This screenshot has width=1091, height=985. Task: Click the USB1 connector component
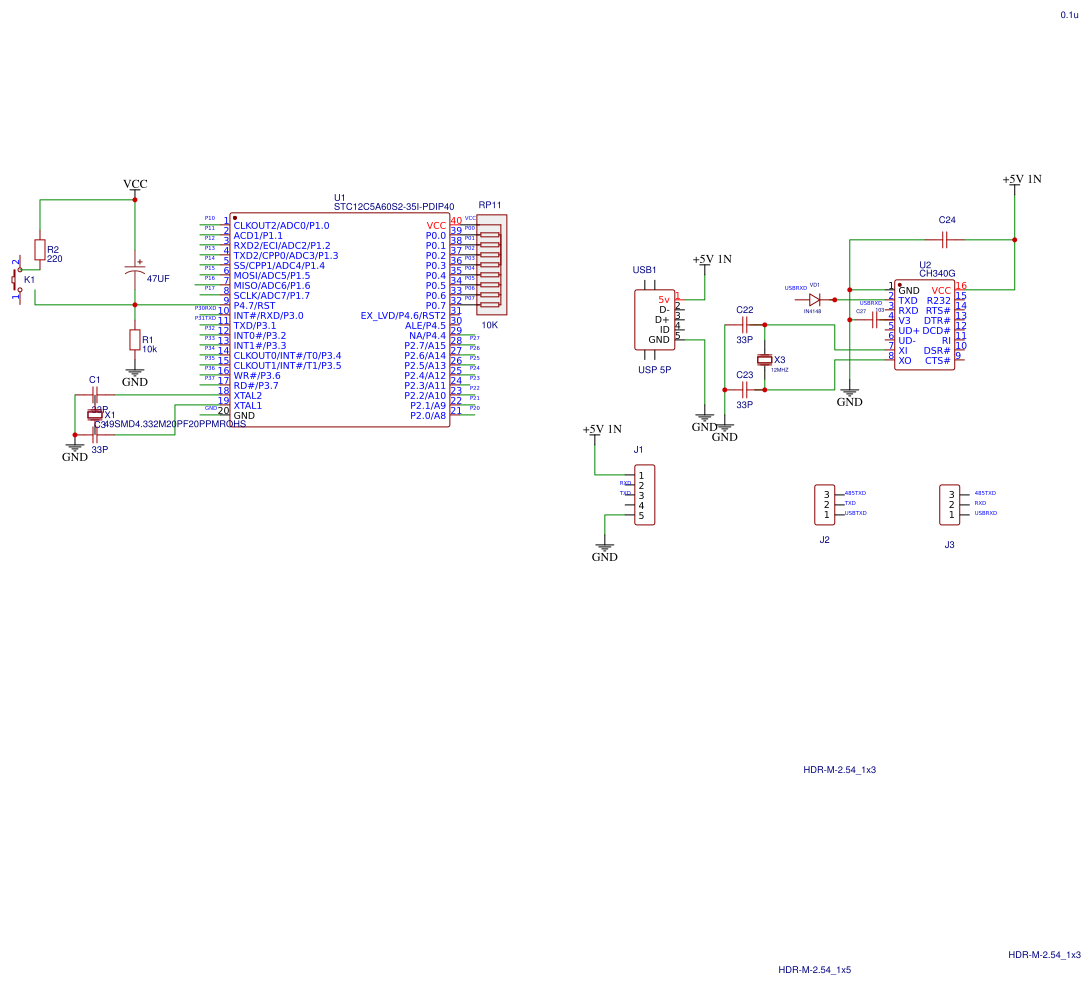[x=655, y=320]
